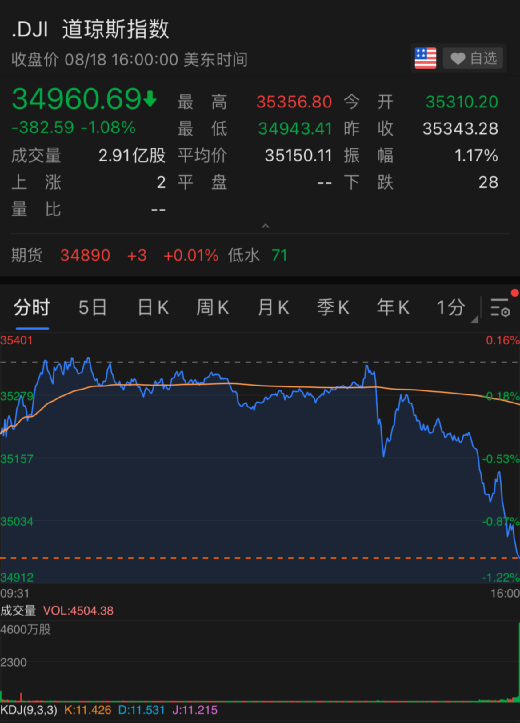Select the 月K tab
520x723 pixels.
[273, 307]
